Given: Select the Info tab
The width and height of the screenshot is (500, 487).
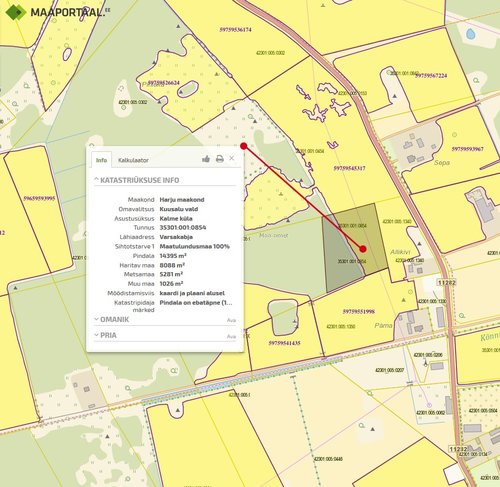Looking at the screenshot, I should point(101,160).
